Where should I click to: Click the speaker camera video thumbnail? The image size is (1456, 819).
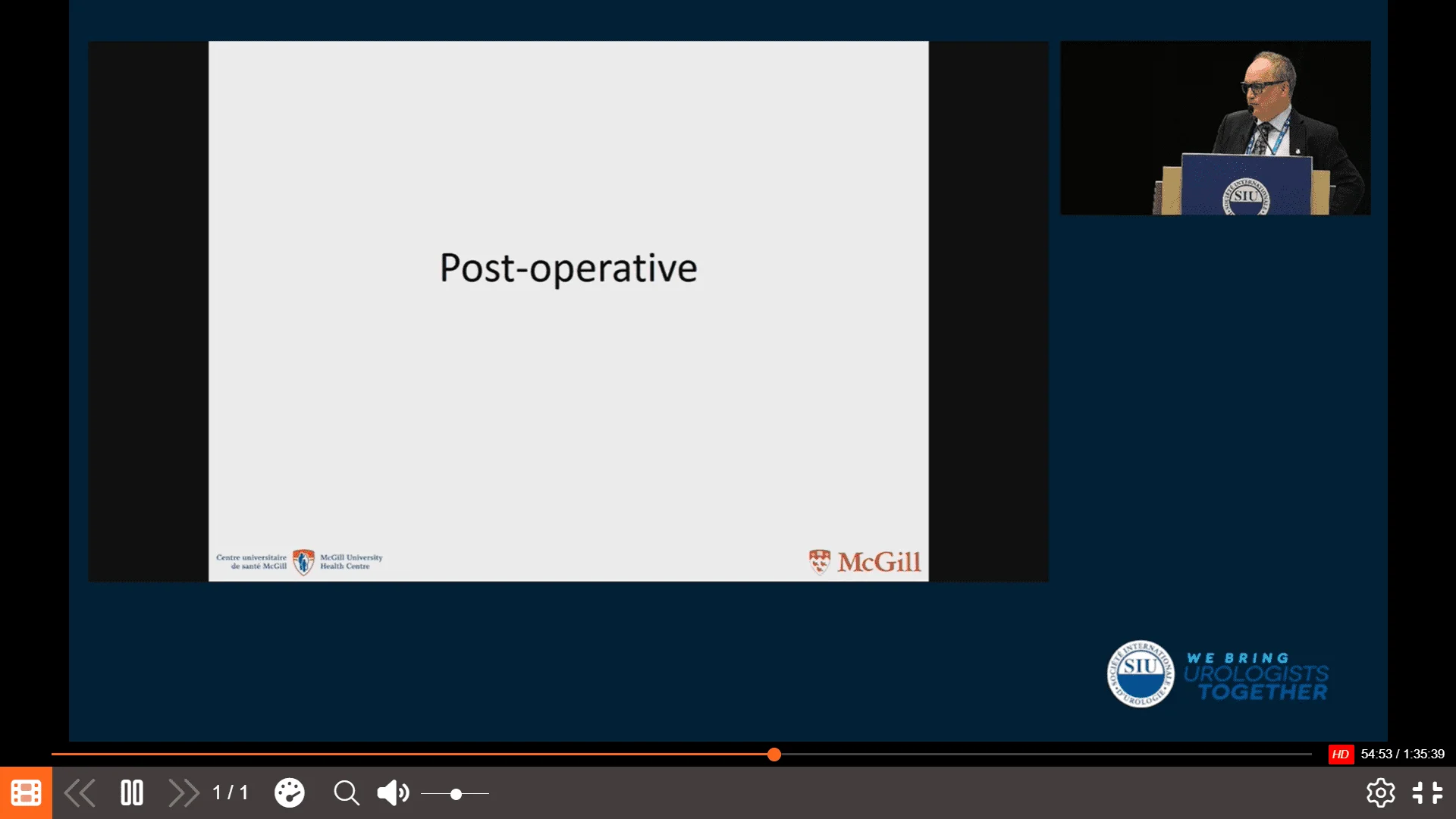click(1215, 127)
